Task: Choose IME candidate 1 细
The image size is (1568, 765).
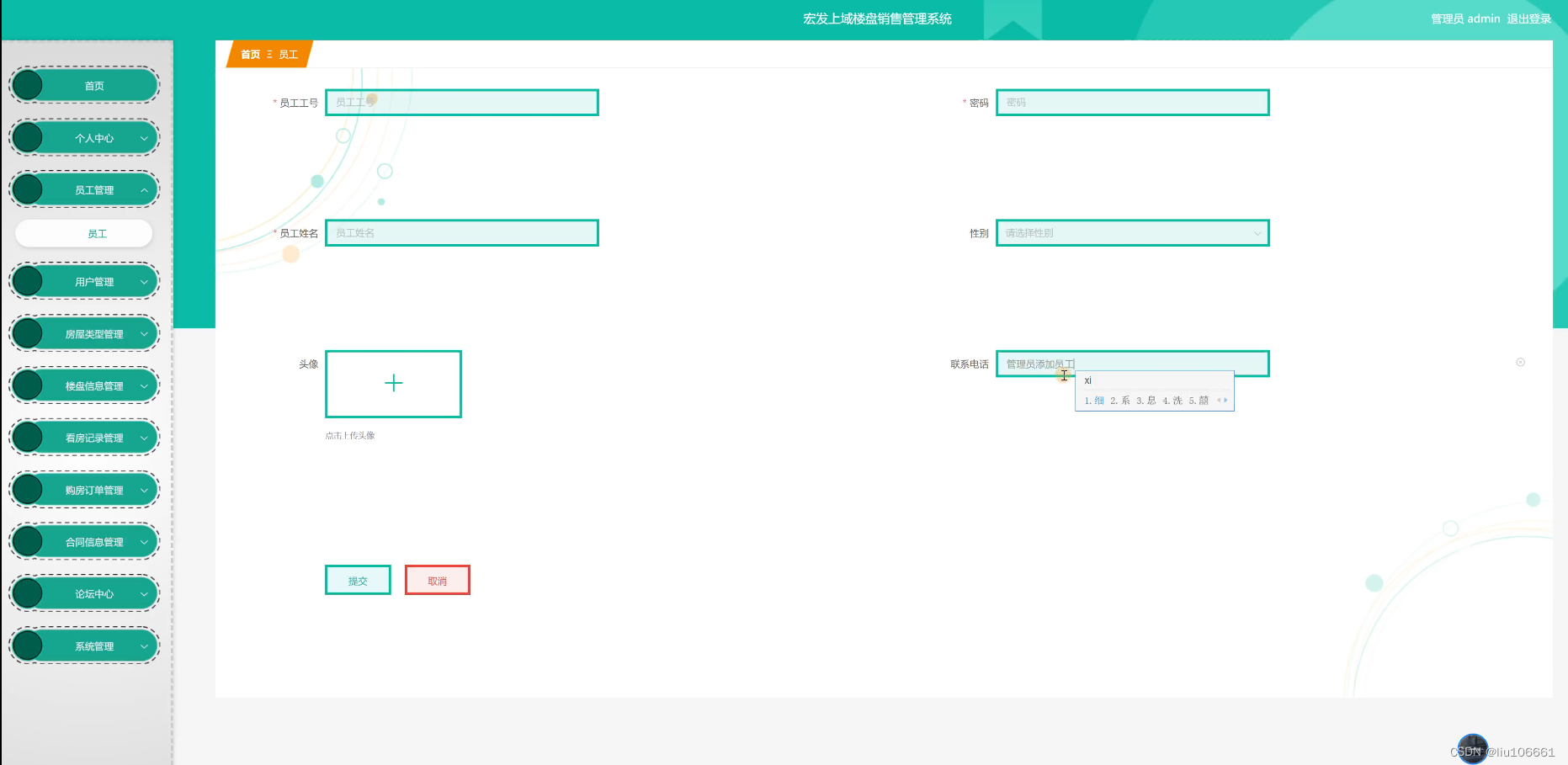Action: (x=1094, y=401)
